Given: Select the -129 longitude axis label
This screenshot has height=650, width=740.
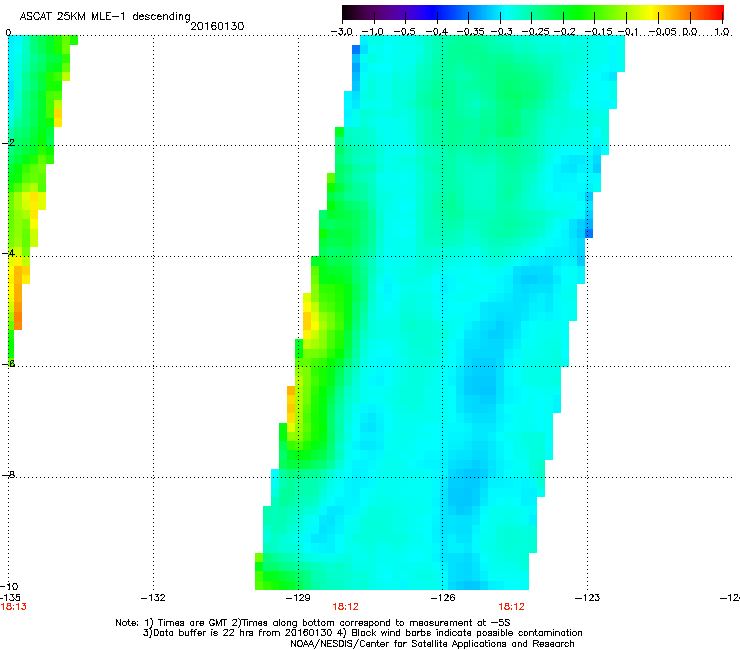Looking at the screenshot, I should [298, 598].
